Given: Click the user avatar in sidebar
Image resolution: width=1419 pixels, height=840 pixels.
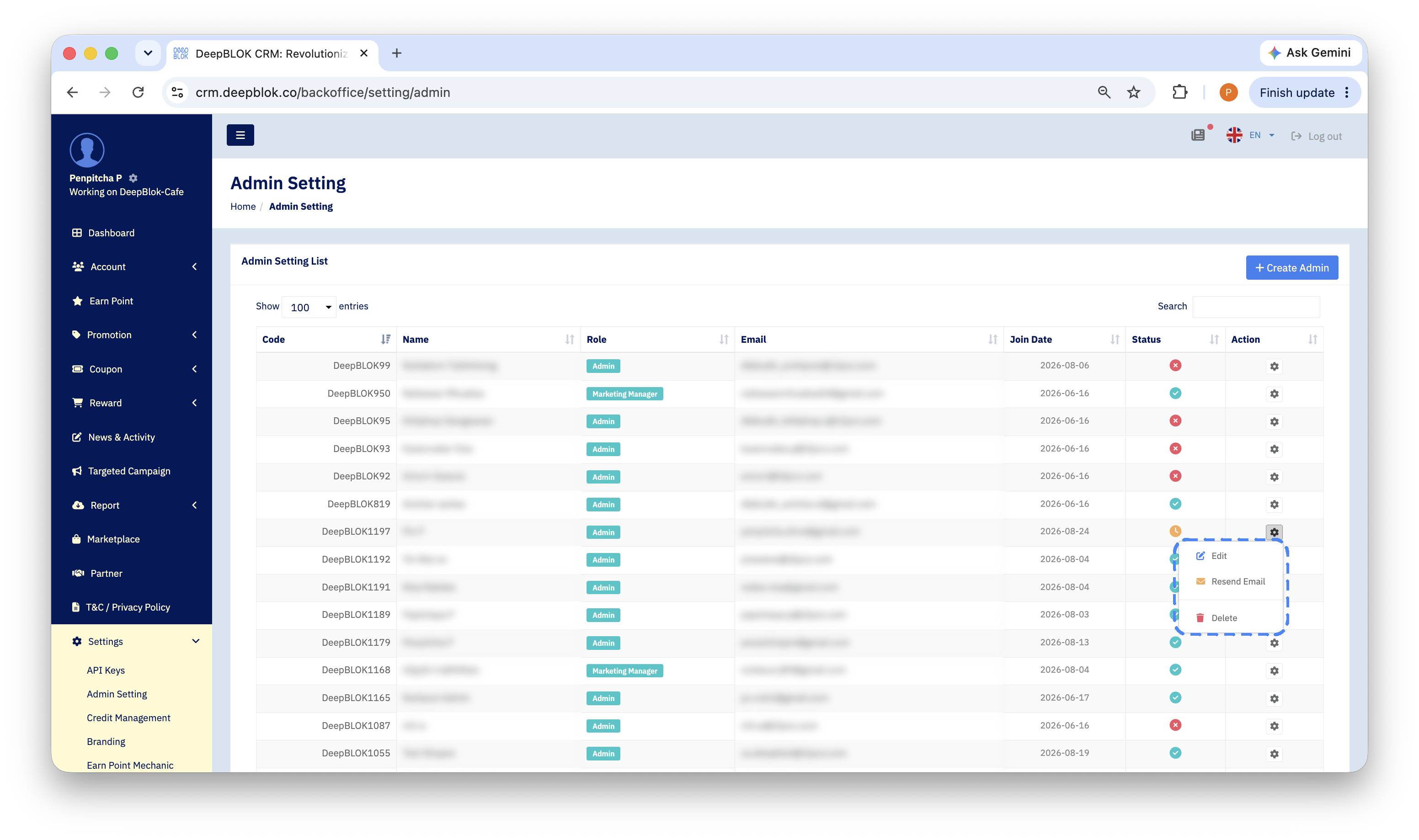Looking at the screenshot, I should [x=86, y=150].
